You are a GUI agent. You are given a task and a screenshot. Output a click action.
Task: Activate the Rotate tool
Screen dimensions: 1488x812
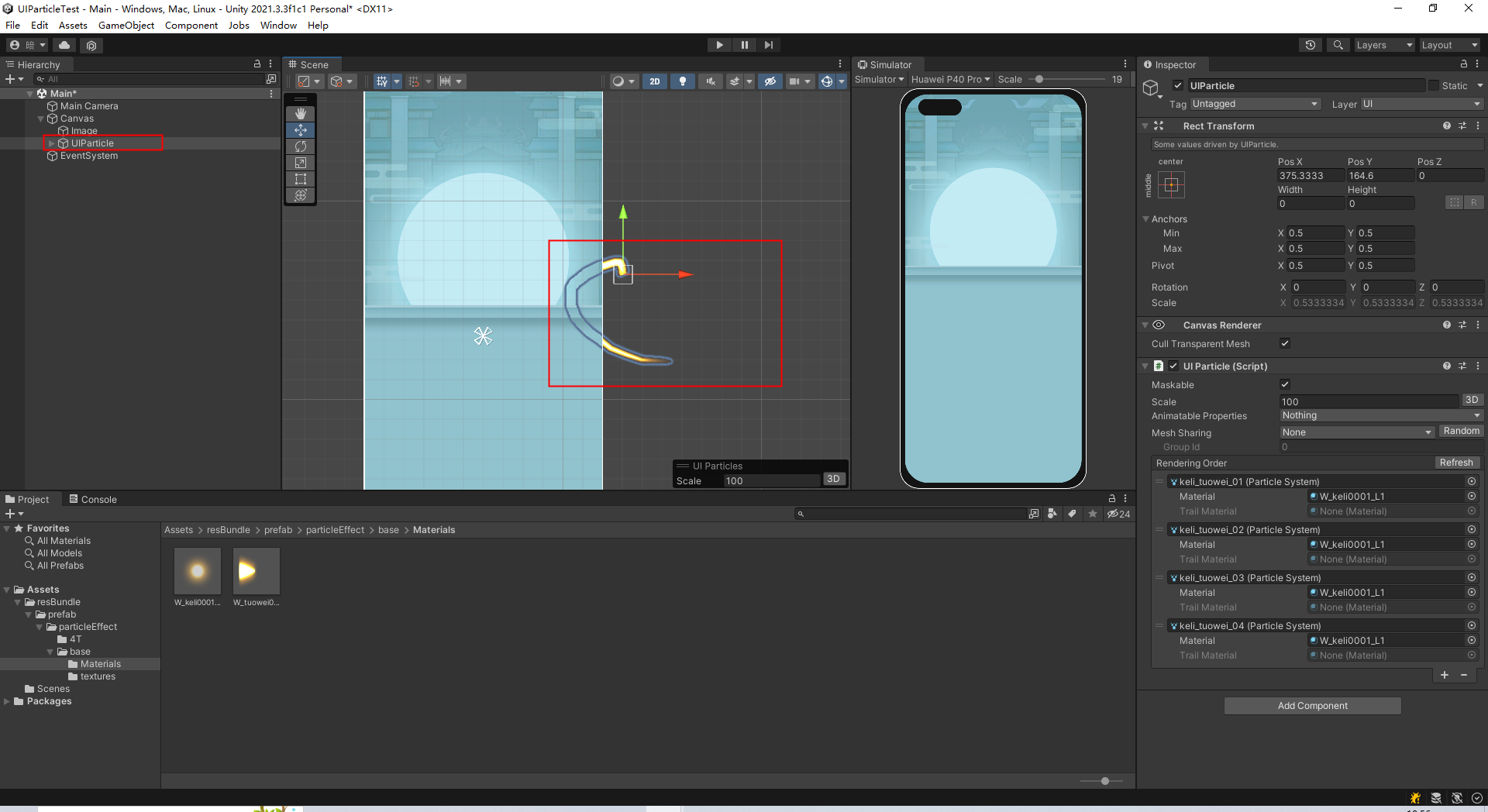pos(301,146)
